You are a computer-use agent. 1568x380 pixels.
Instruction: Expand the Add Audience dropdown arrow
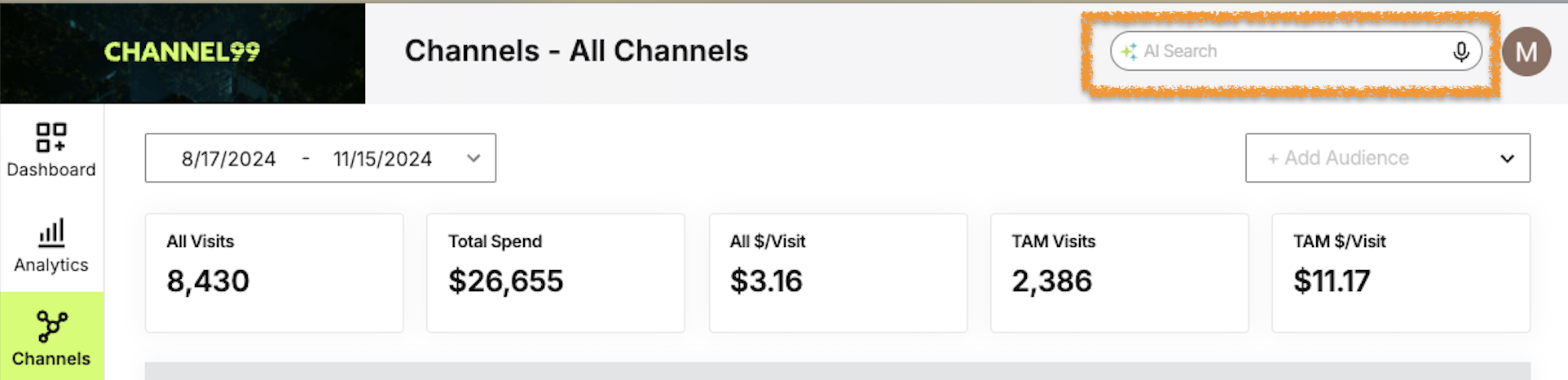pos(1508,158)
